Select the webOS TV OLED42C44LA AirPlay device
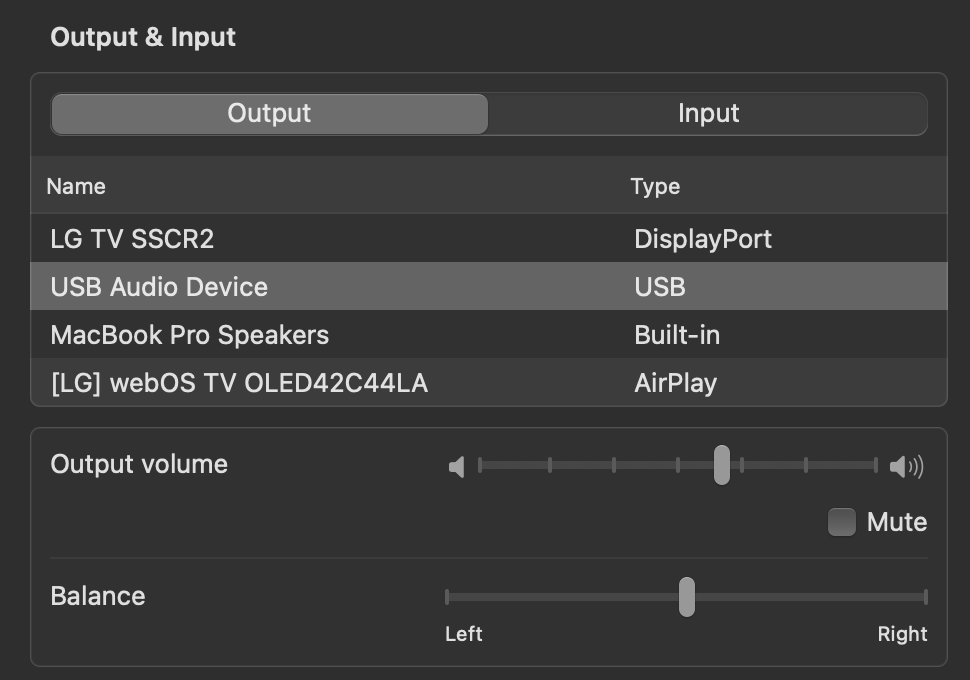 click(239, 383)
